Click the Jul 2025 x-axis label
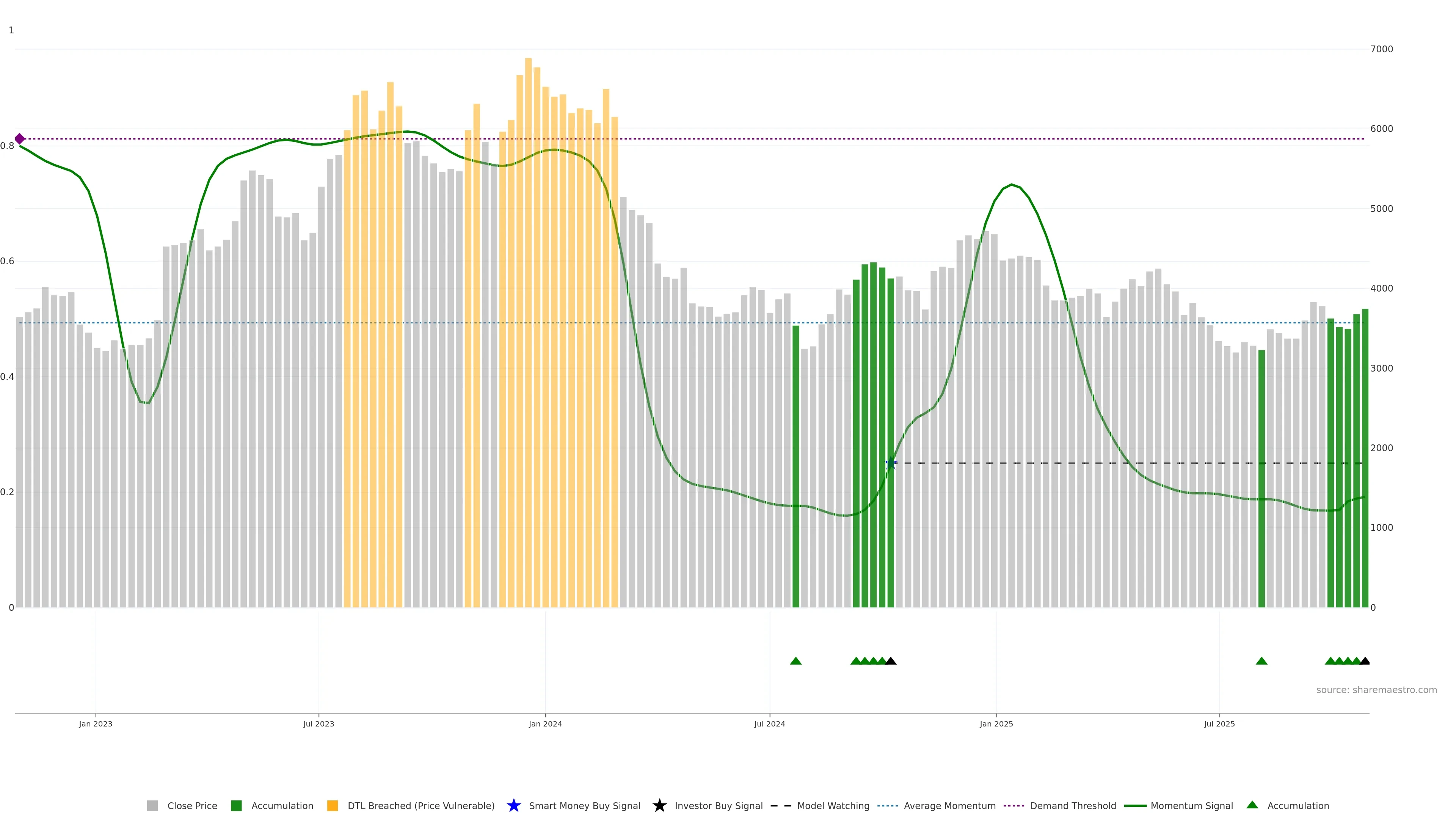Viewport: 1456px width, 819px height. [1219, 723]
